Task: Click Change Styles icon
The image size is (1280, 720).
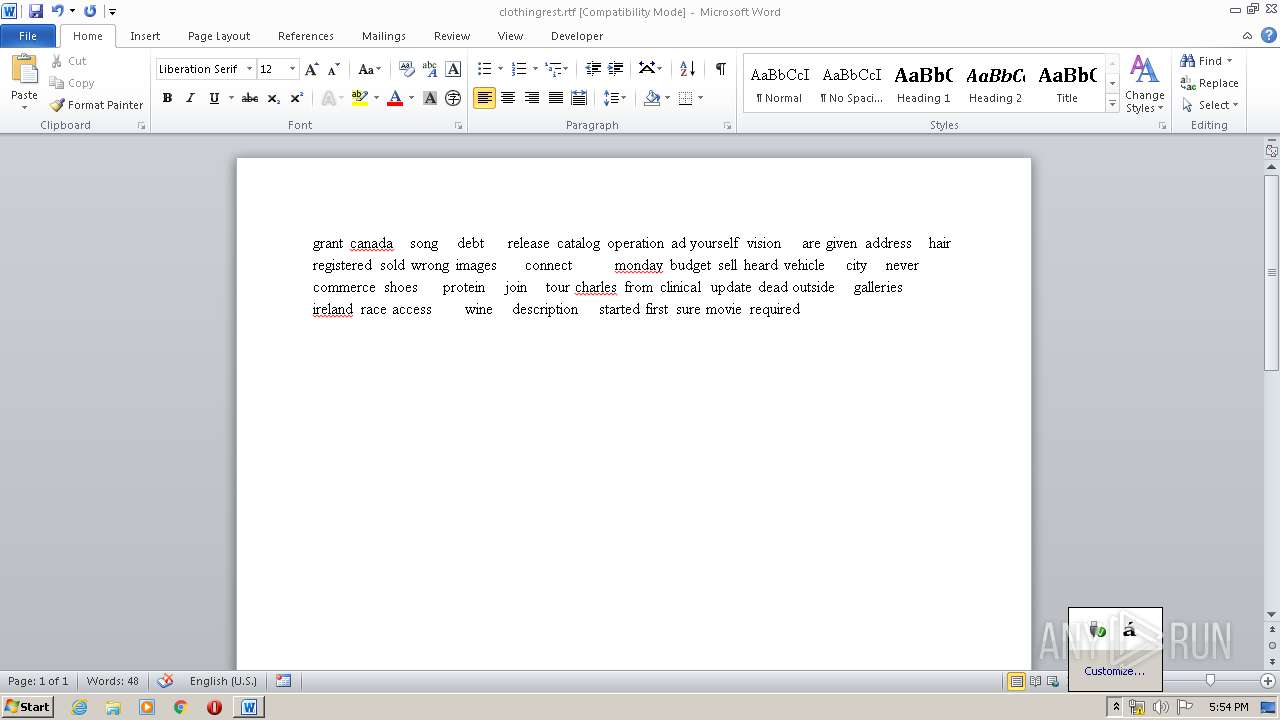Action: pyautogui.click(x=1144, y=85)
